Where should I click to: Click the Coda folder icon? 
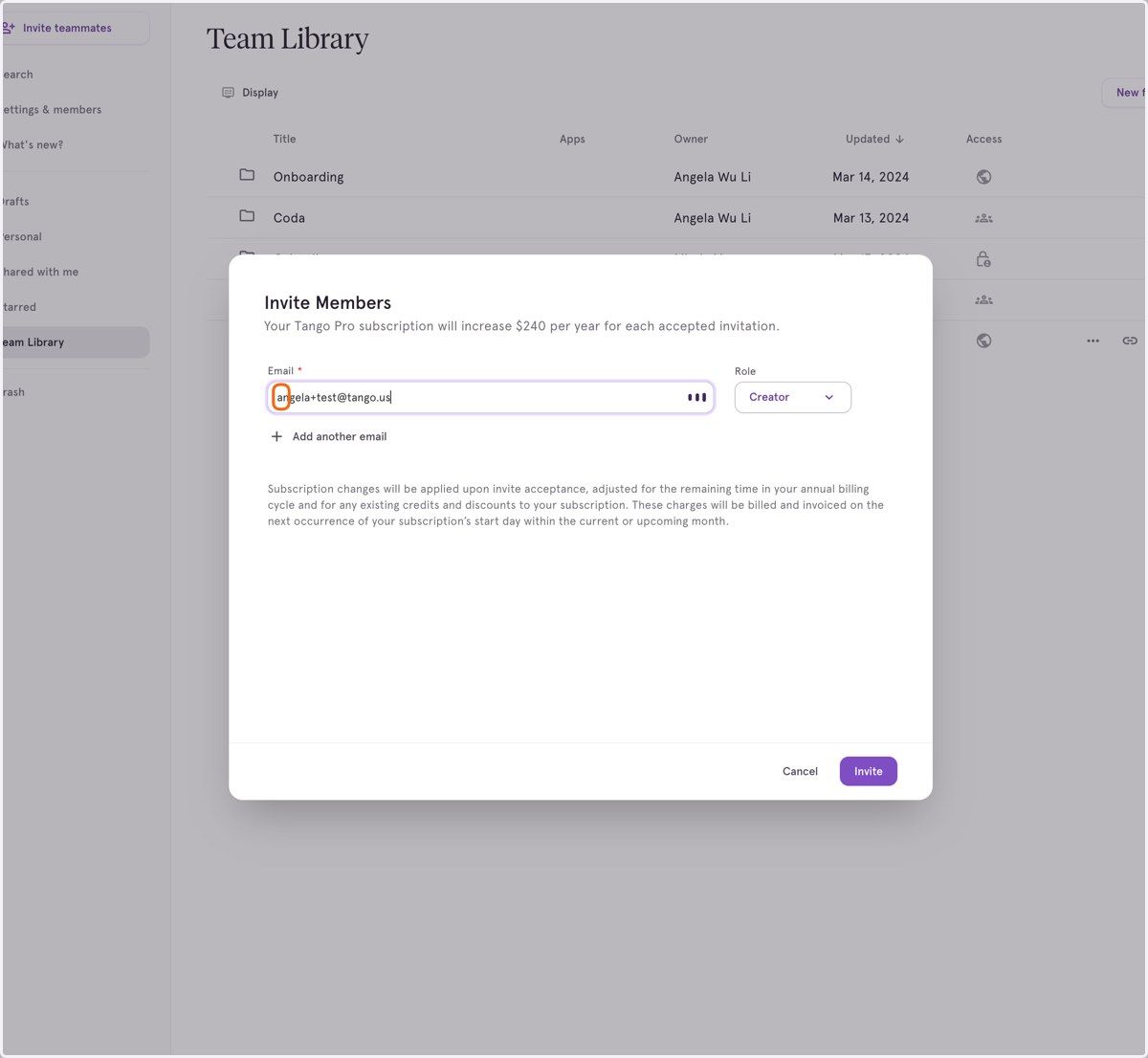[x=247, y=216]
